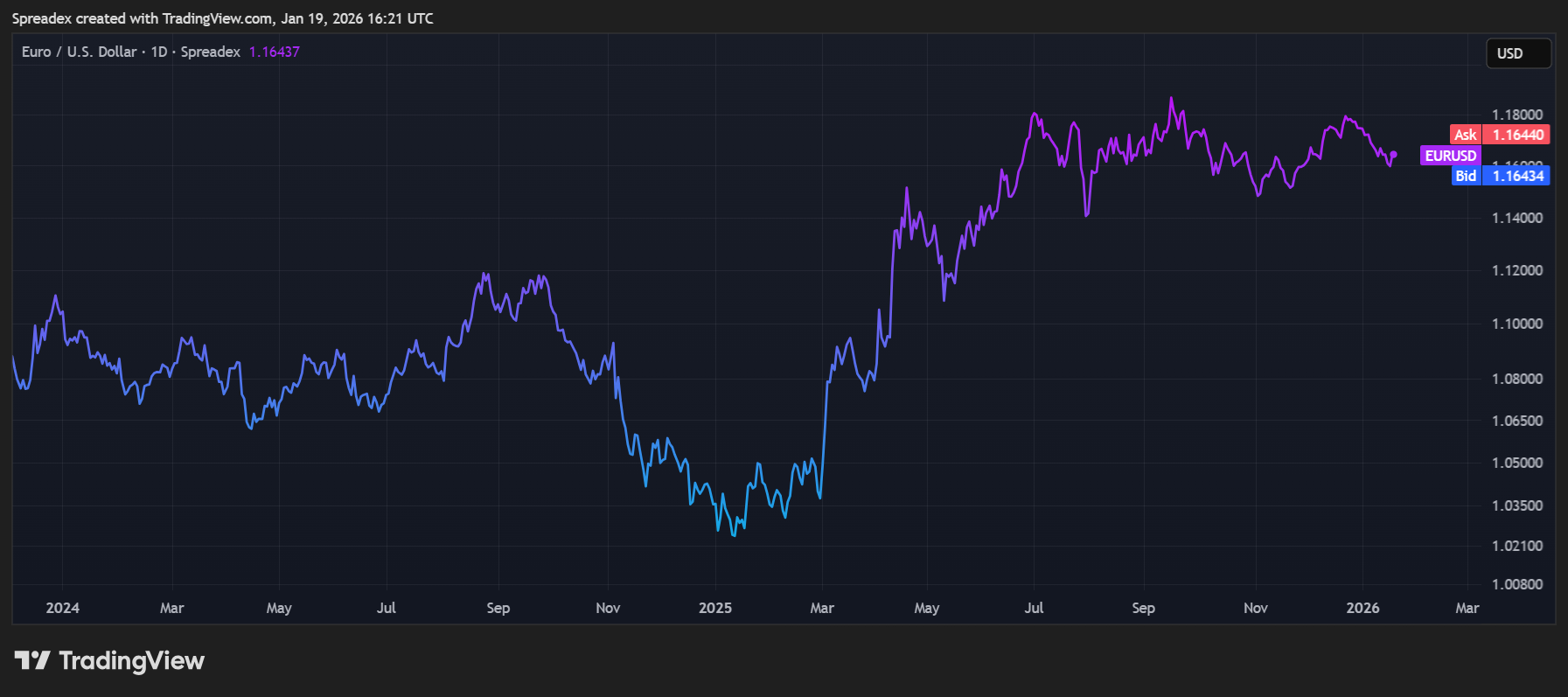Click the Bid 1.16434 price label
The height and width of the screenshot is (697, 1568).
(1500, 176)
